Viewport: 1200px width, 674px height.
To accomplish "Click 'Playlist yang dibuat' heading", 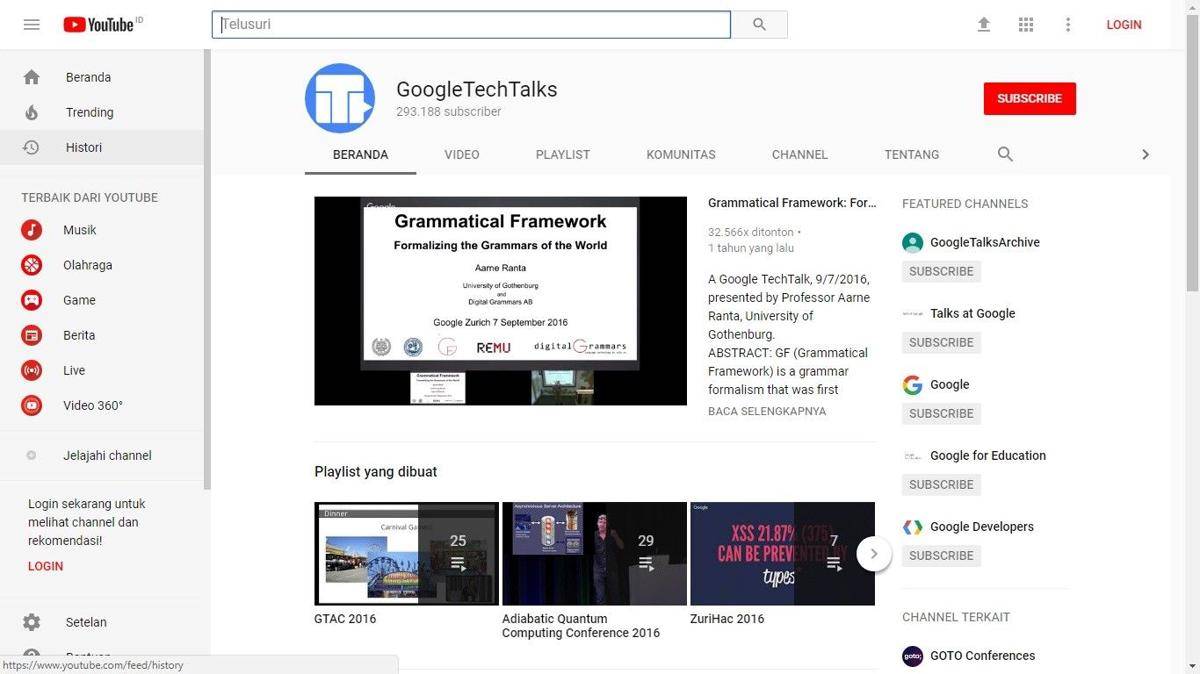I will 375,472.
